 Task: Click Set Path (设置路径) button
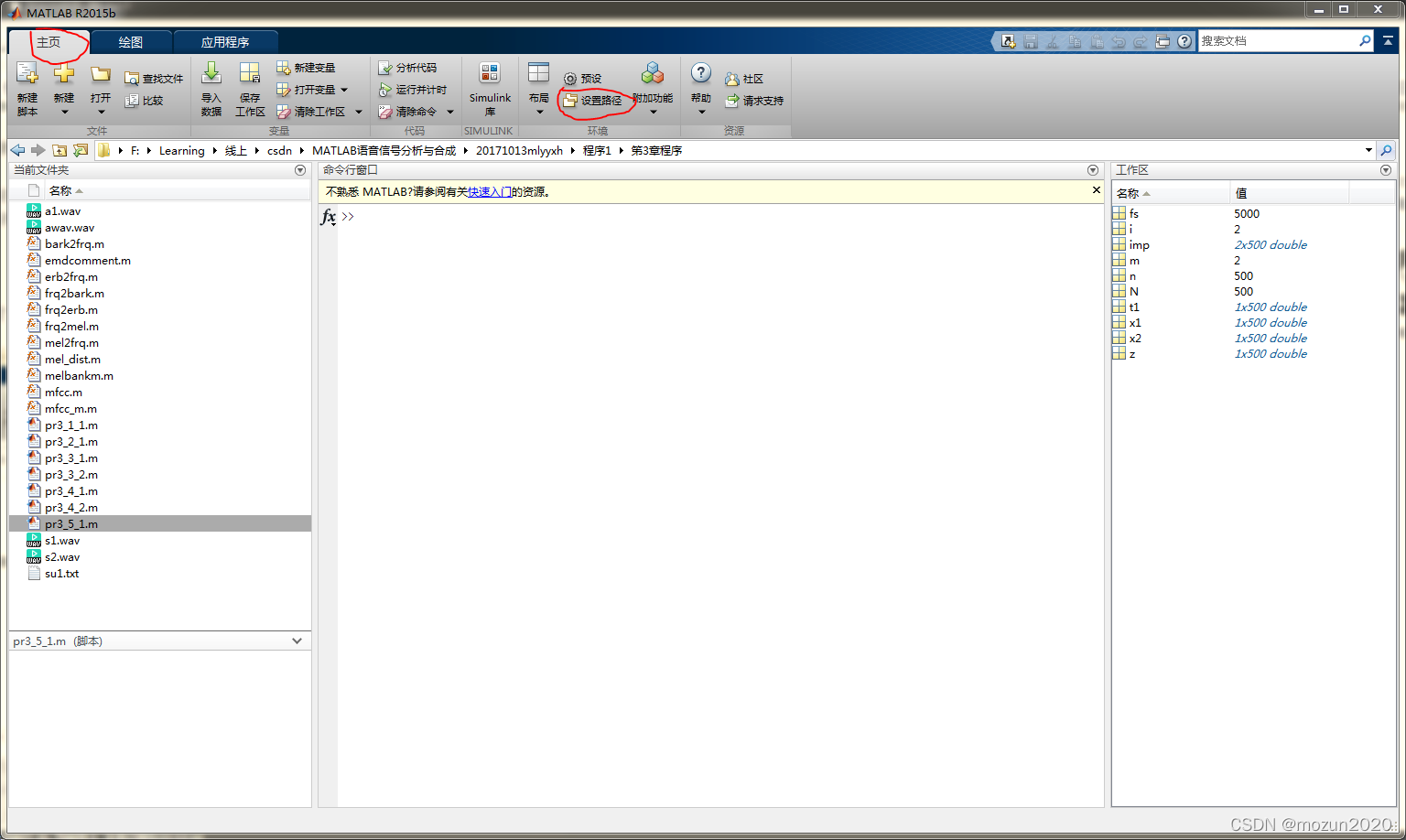tap(593, 101)
